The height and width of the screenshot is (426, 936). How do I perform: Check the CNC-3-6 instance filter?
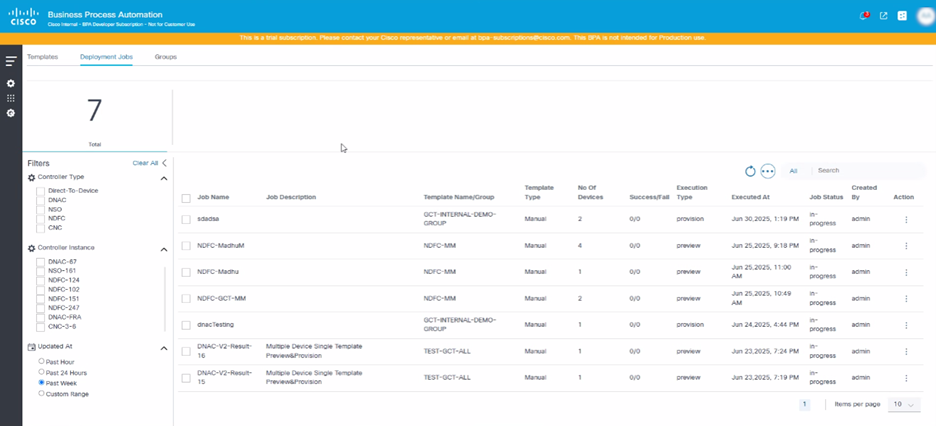click(x=41, y=327)
